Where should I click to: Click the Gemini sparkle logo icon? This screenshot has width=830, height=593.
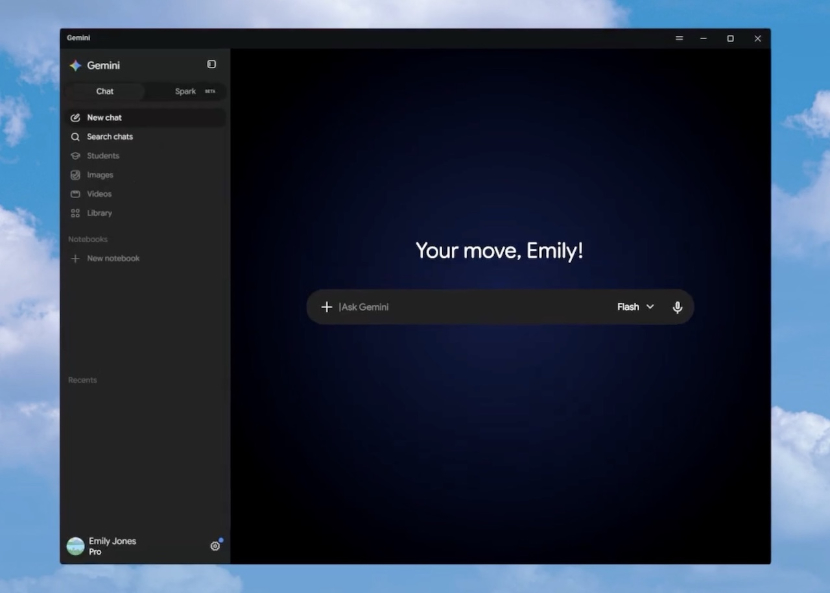[75, 65]
